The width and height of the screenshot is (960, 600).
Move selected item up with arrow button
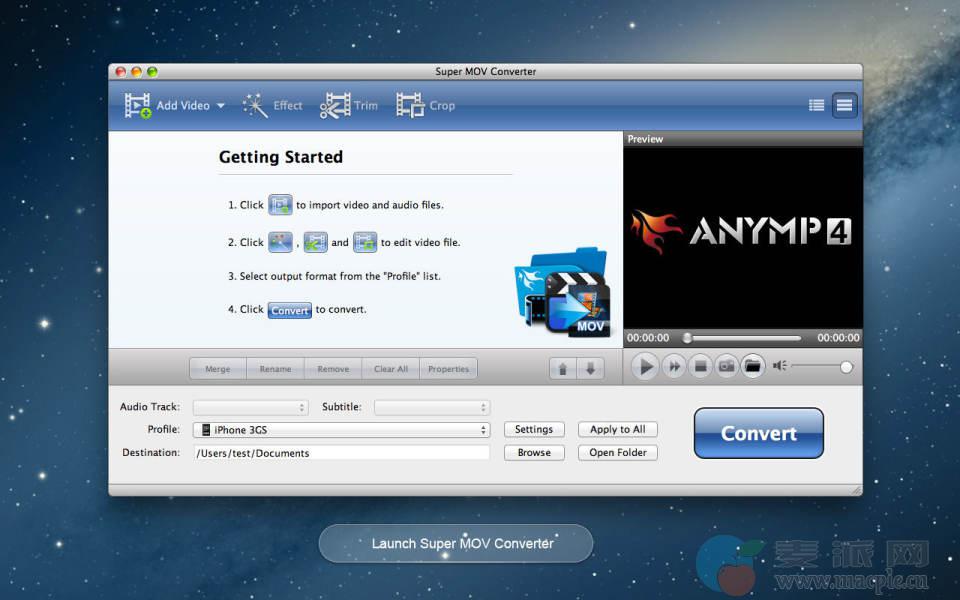[563, 369]
